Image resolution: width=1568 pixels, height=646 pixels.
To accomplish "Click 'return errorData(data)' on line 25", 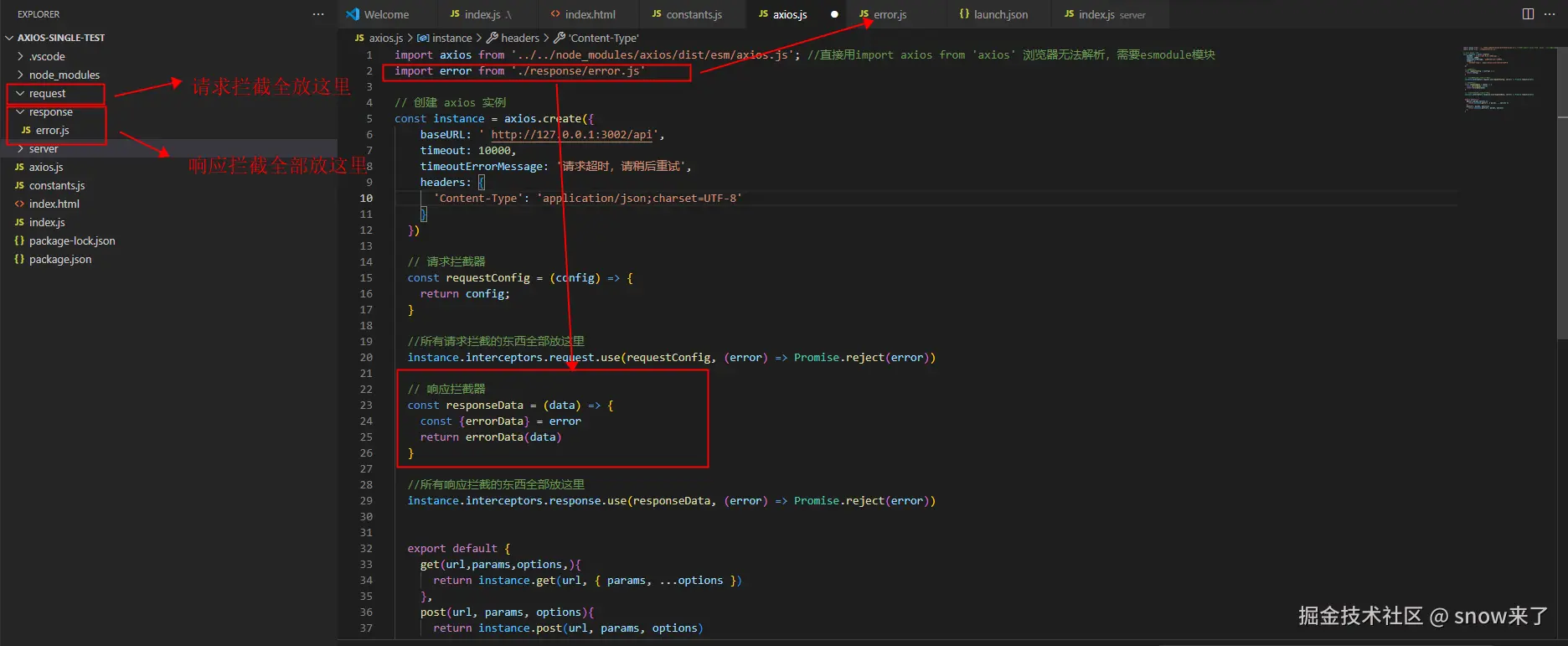I will tap(491, 437).
